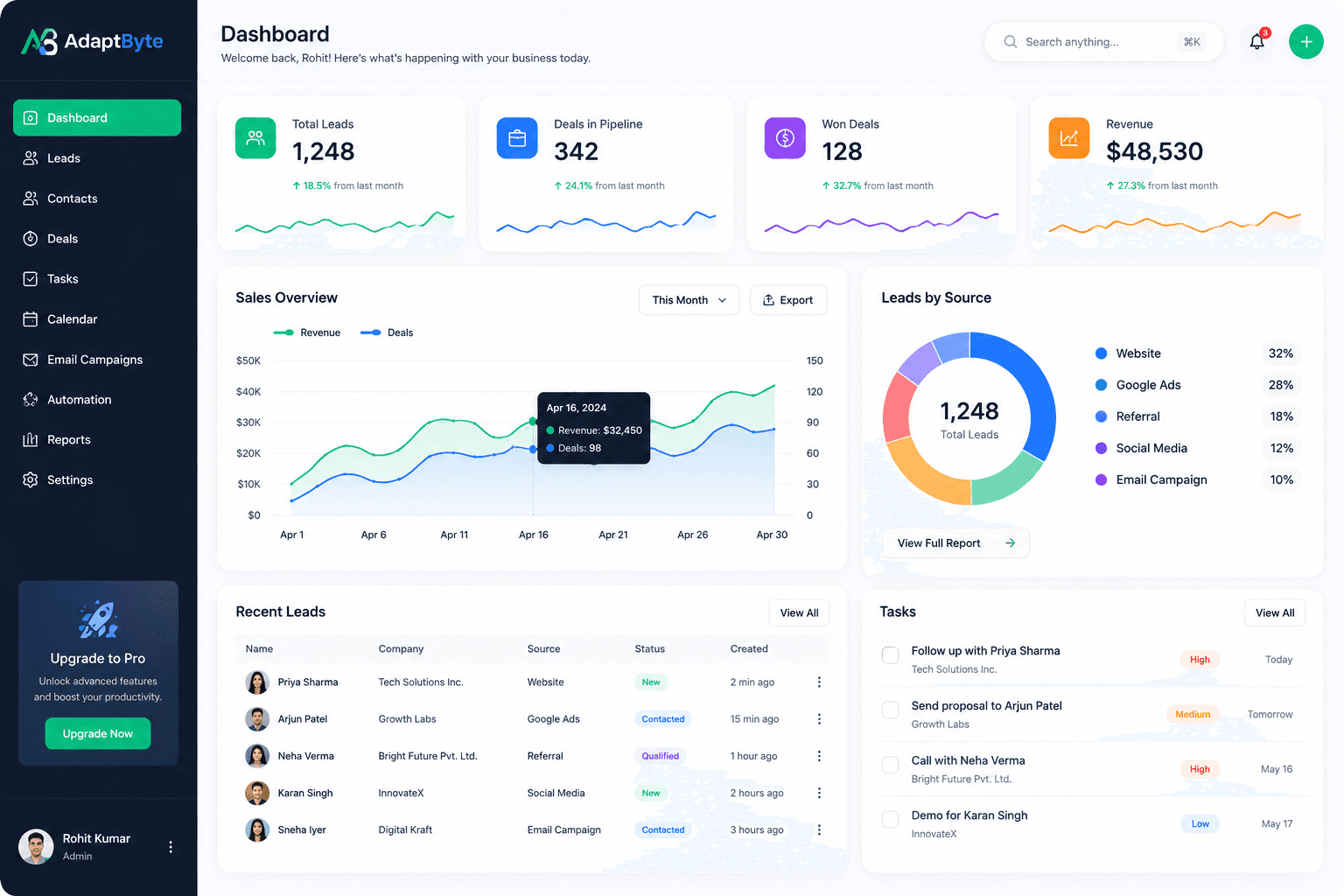Open Settings in sidebar

pyautogui.click(x=97, y=480)
